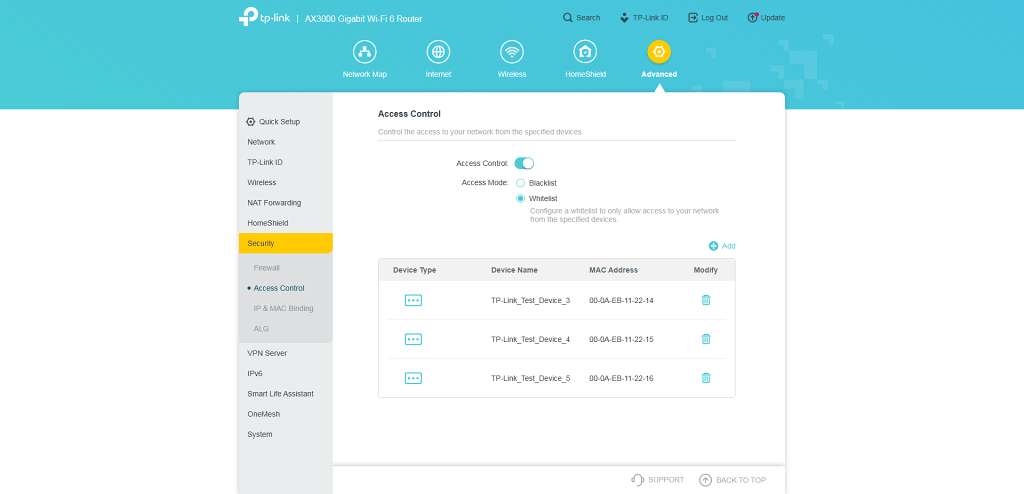This screenshot has height=494, width=1024.
Task: Select the Whitelist access mode
Action: (x=520, y=198)
